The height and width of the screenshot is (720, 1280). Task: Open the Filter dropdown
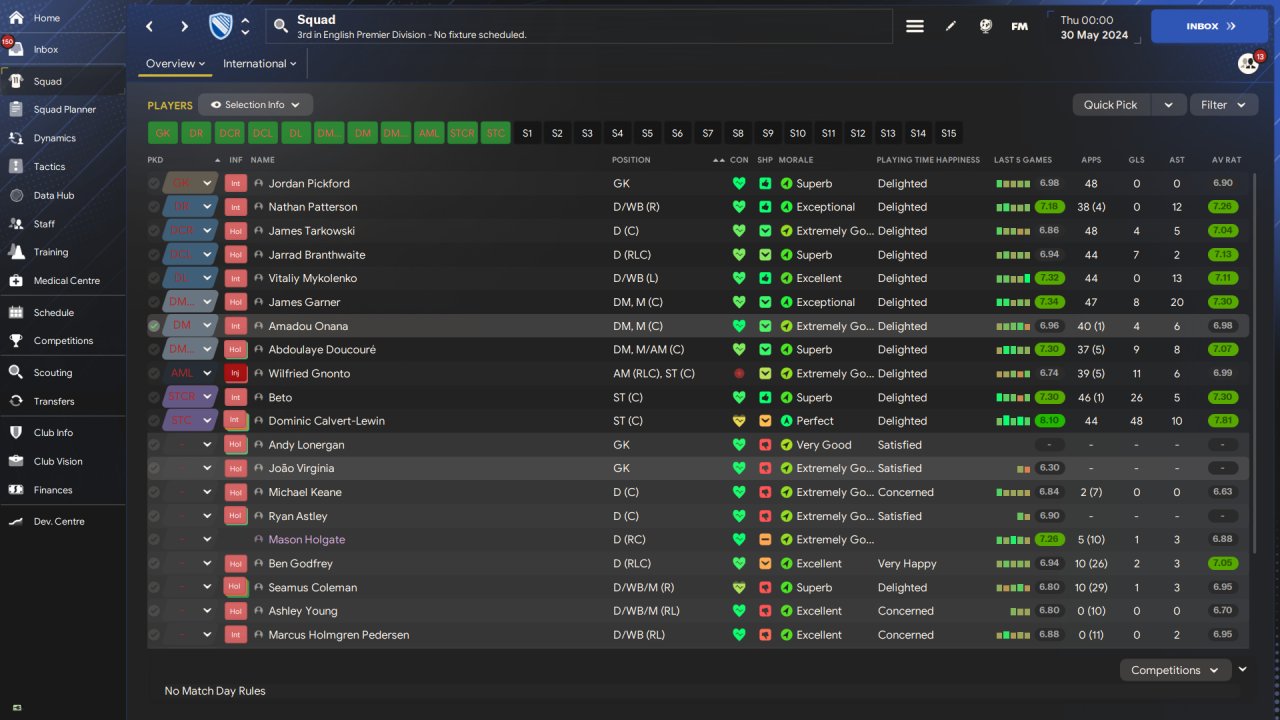(1224, 105)
